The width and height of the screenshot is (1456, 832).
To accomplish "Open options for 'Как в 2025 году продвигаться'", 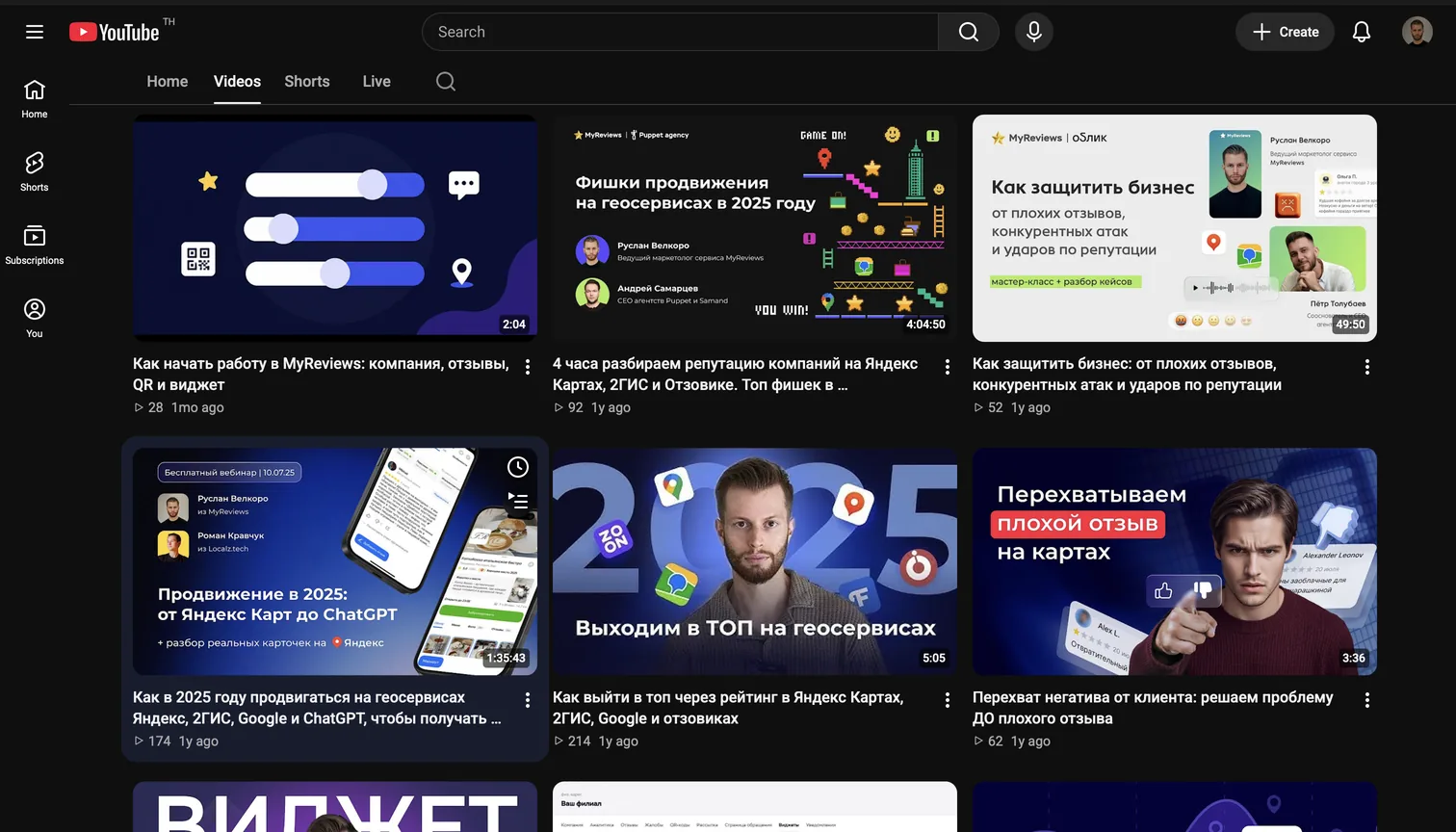I will [528, 700].
